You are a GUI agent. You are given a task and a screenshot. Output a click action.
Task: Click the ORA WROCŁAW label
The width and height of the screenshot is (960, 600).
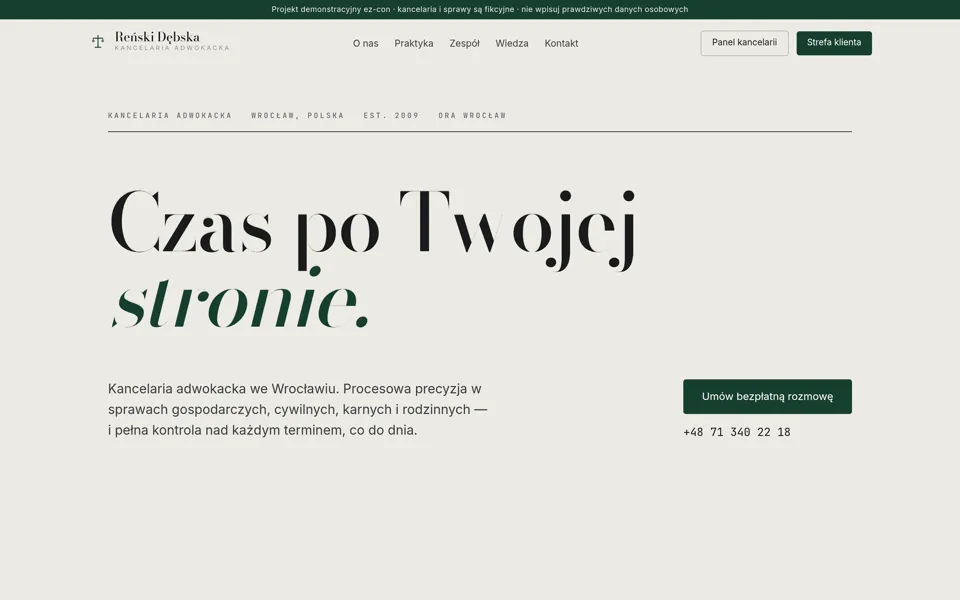click(472, 115)
